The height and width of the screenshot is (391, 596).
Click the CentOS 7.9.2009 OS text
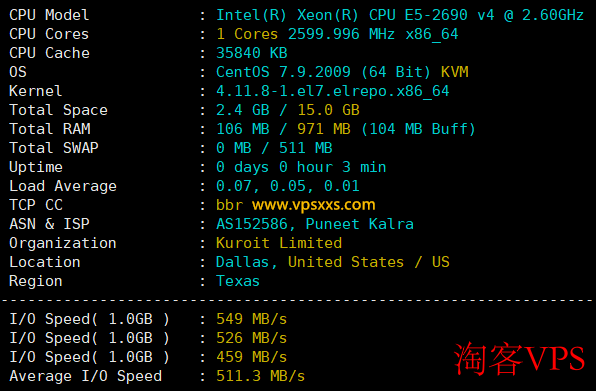[283, 72]
